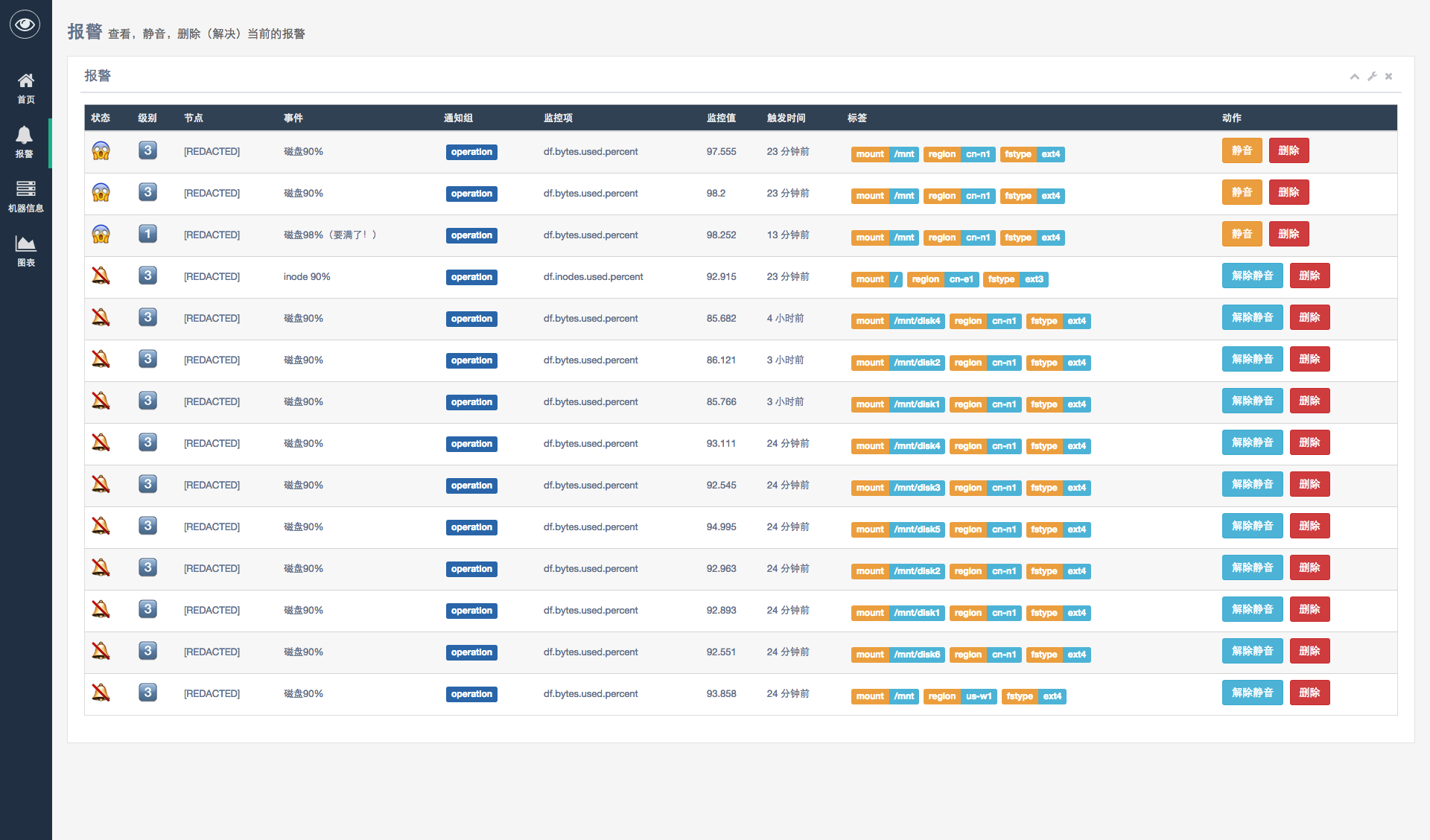1430x840 pixels.
Task: Click the wrench settings icon in panel header
Action: pos(1372,76)
